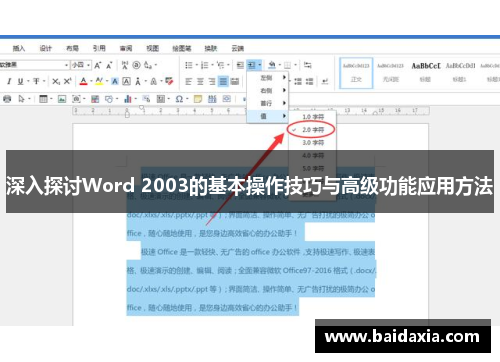Clear formatting with the eraser icon
This screenshot has width=500, height=362.
tap(169, 81)
